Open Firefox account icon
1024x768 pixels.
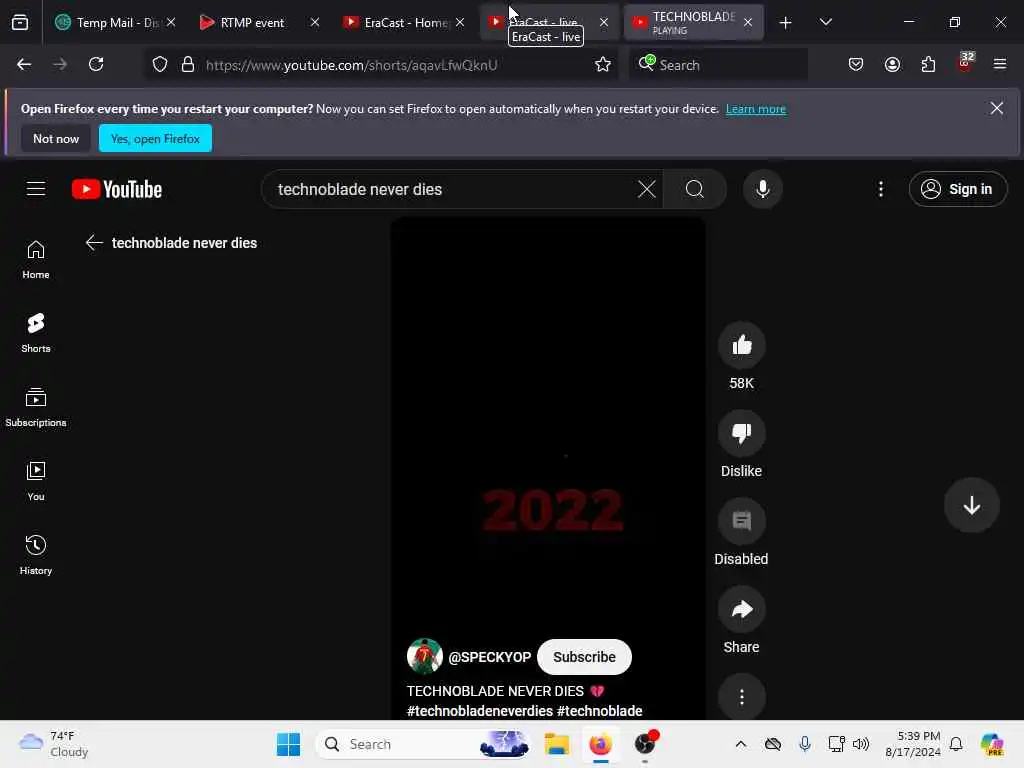(892, 65)
